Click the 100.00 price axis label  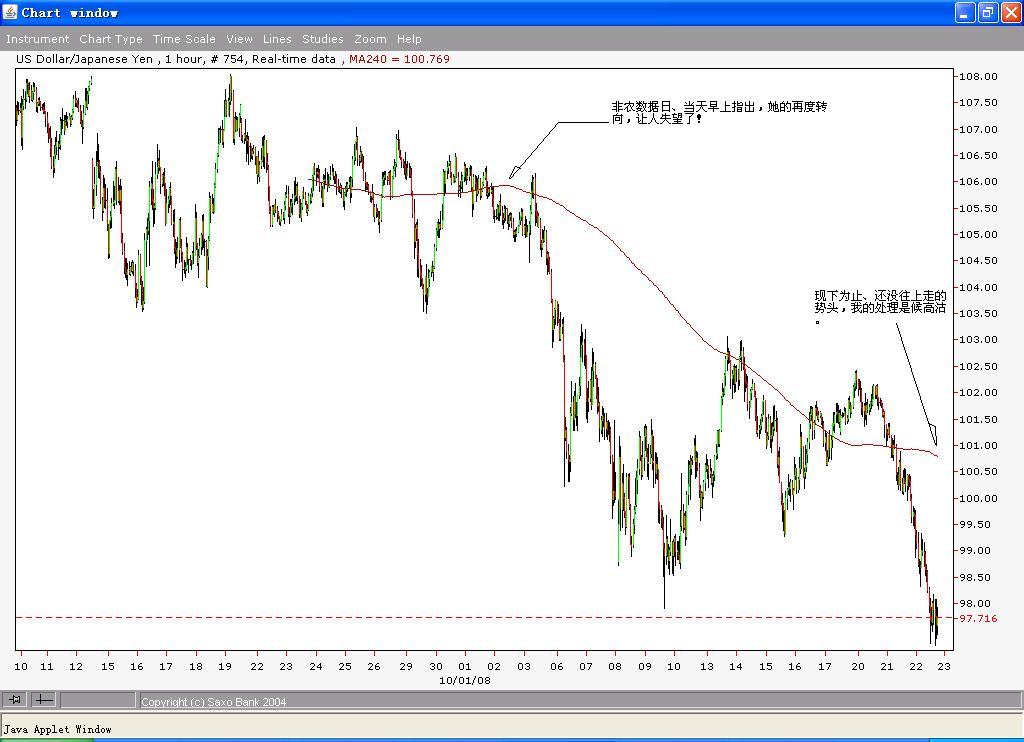coord(978,498)
